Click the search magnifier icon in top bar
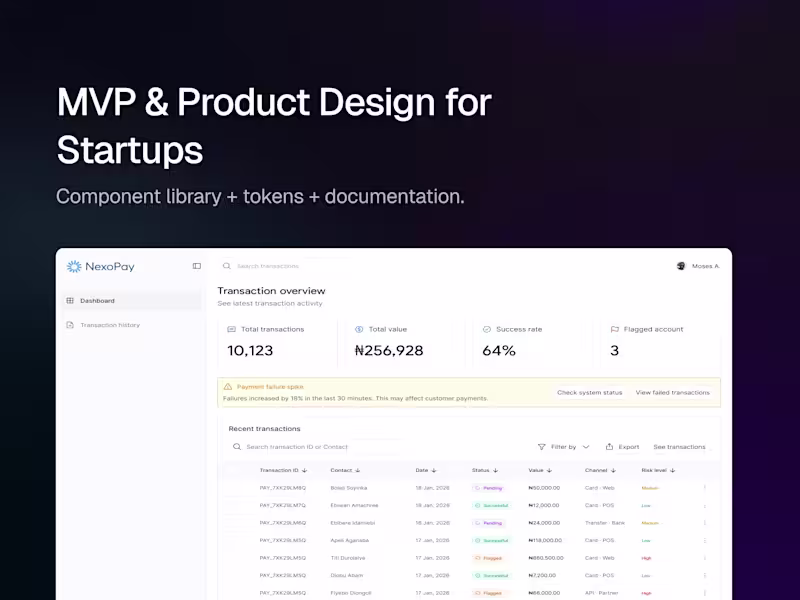This screenshot has width=800, height=600. 226,266
